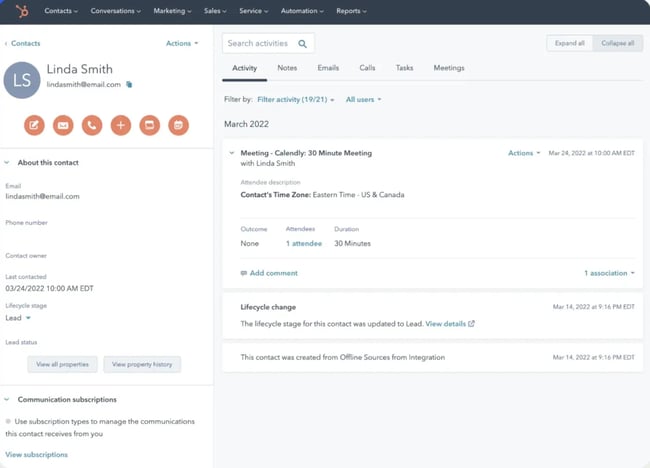
Task: Collapse the About this contact section
Action: 7,163
